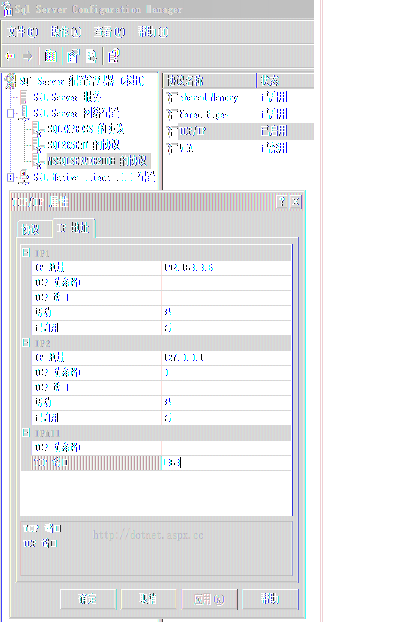Click the Apply button in the dialog
The height and width of the screenshot is (622, 419).
[209, 599]
